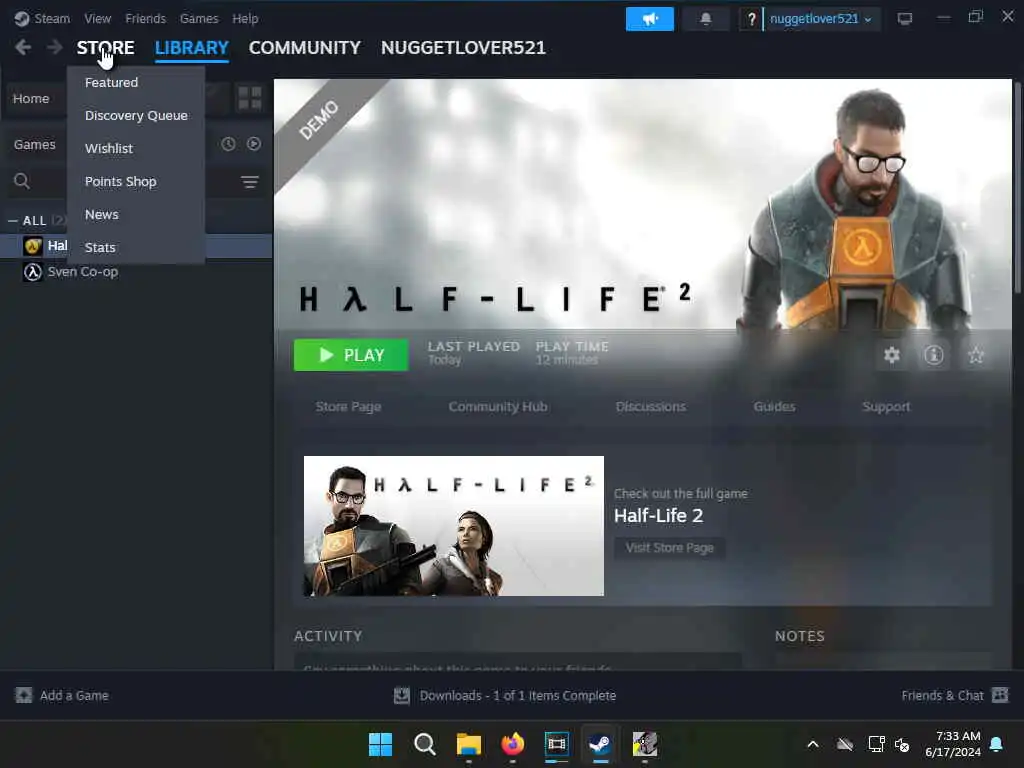Open advanced library filters icon
The image size is (1024, 768).
[x=250, y=182]
